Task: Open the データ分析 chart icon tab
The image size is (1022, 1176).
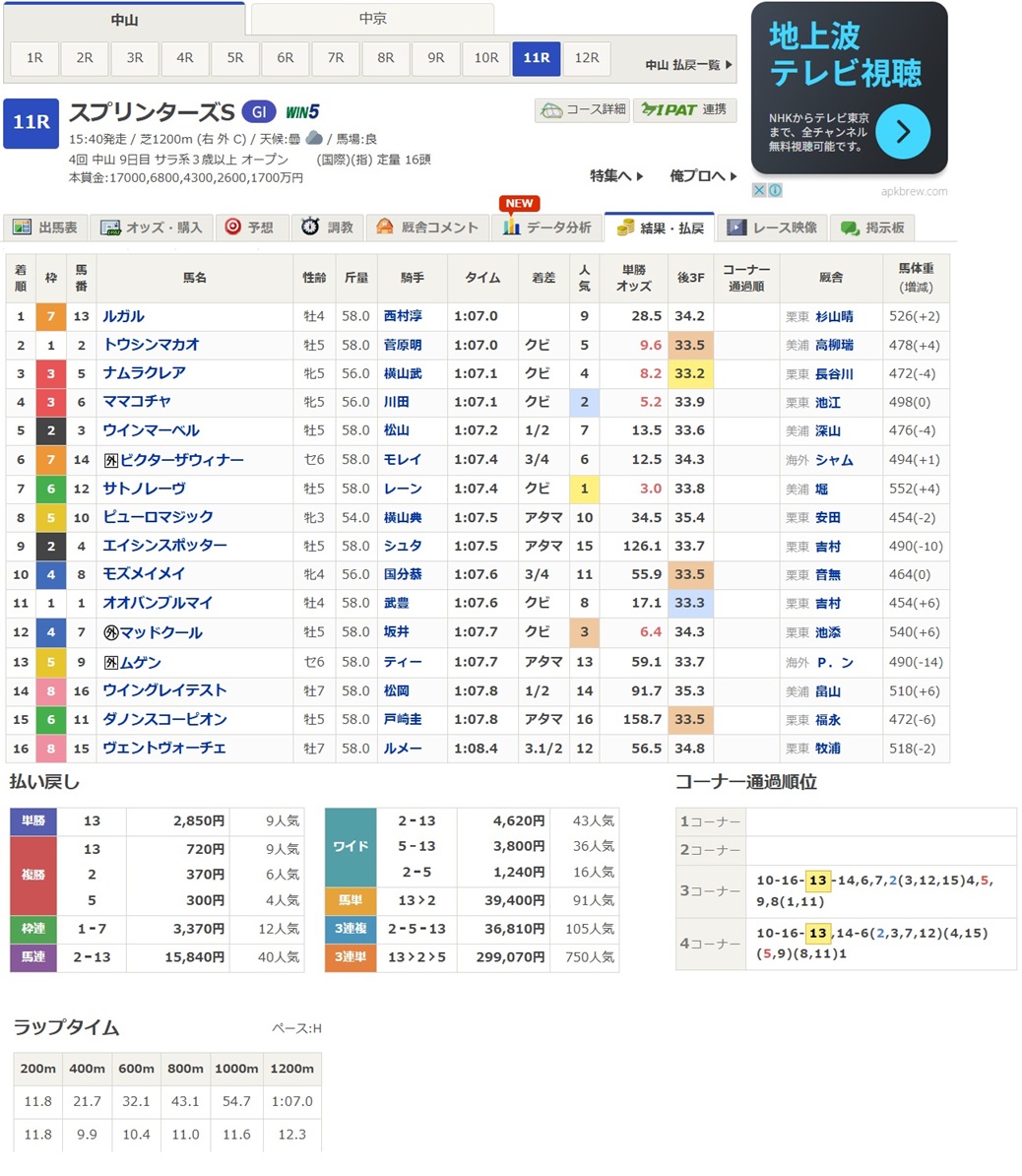Action: (511, 228)
